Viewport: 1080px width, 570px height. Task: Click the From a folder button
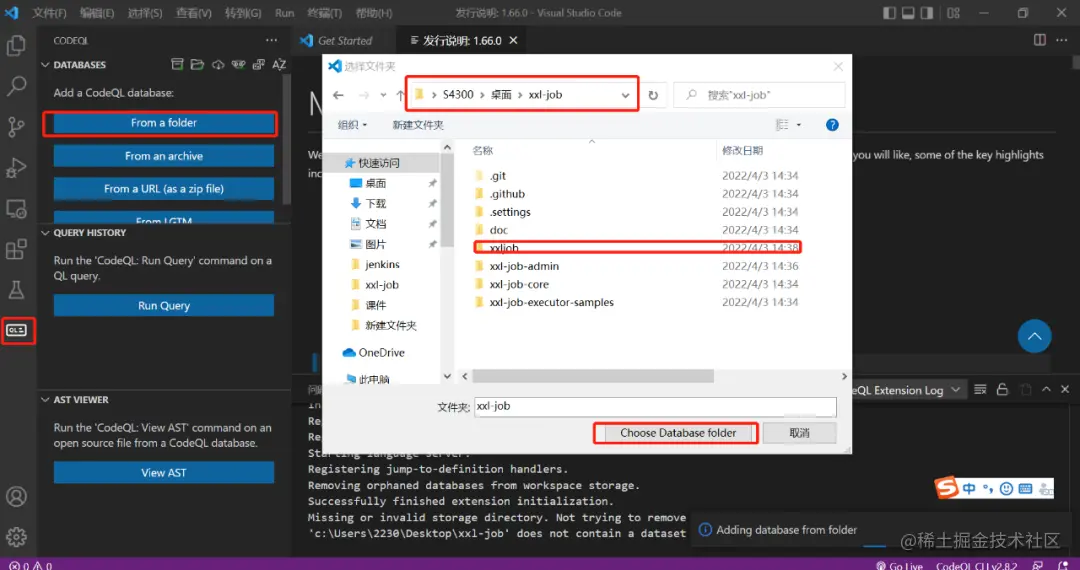point(164,123)
